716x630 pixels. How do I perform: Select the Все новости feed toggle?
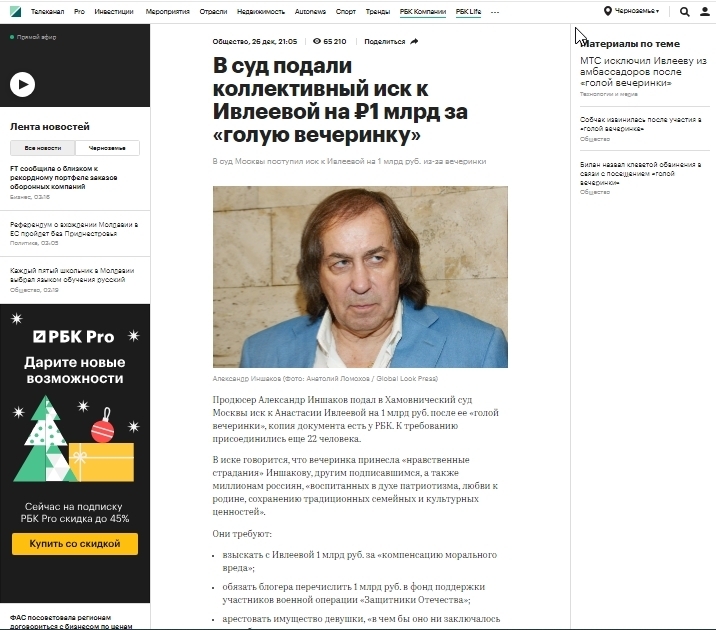click(43, 148)
